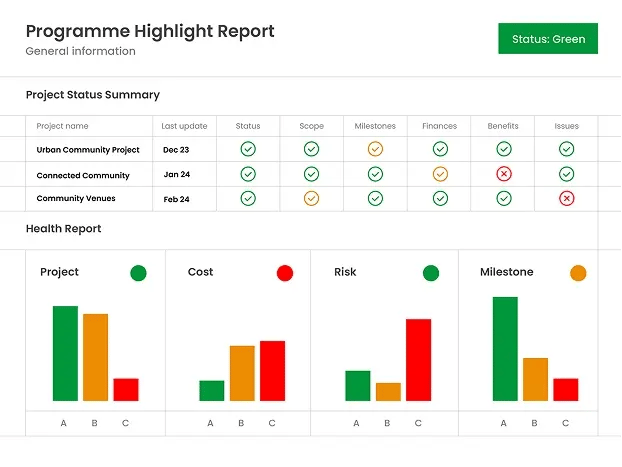Click the red Cost health indicator dot
Screen dimensions: 622x467
click(285, 273)
